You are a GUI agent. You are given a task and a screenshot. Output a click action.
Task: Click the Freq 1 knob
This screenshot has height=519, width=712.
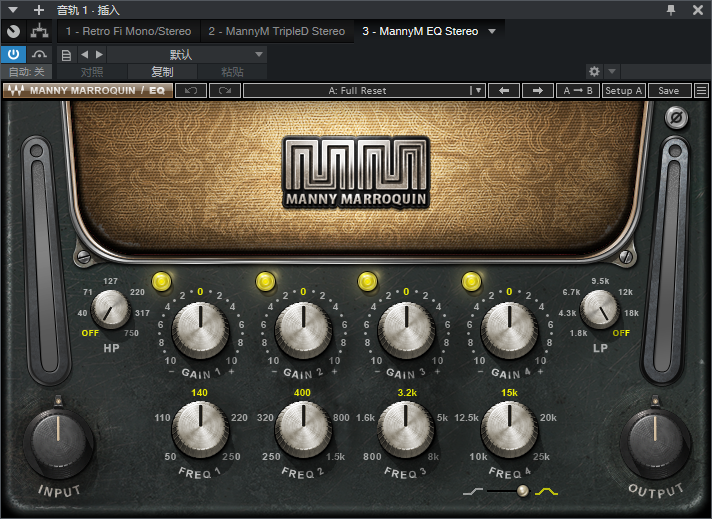click(200, 429)
